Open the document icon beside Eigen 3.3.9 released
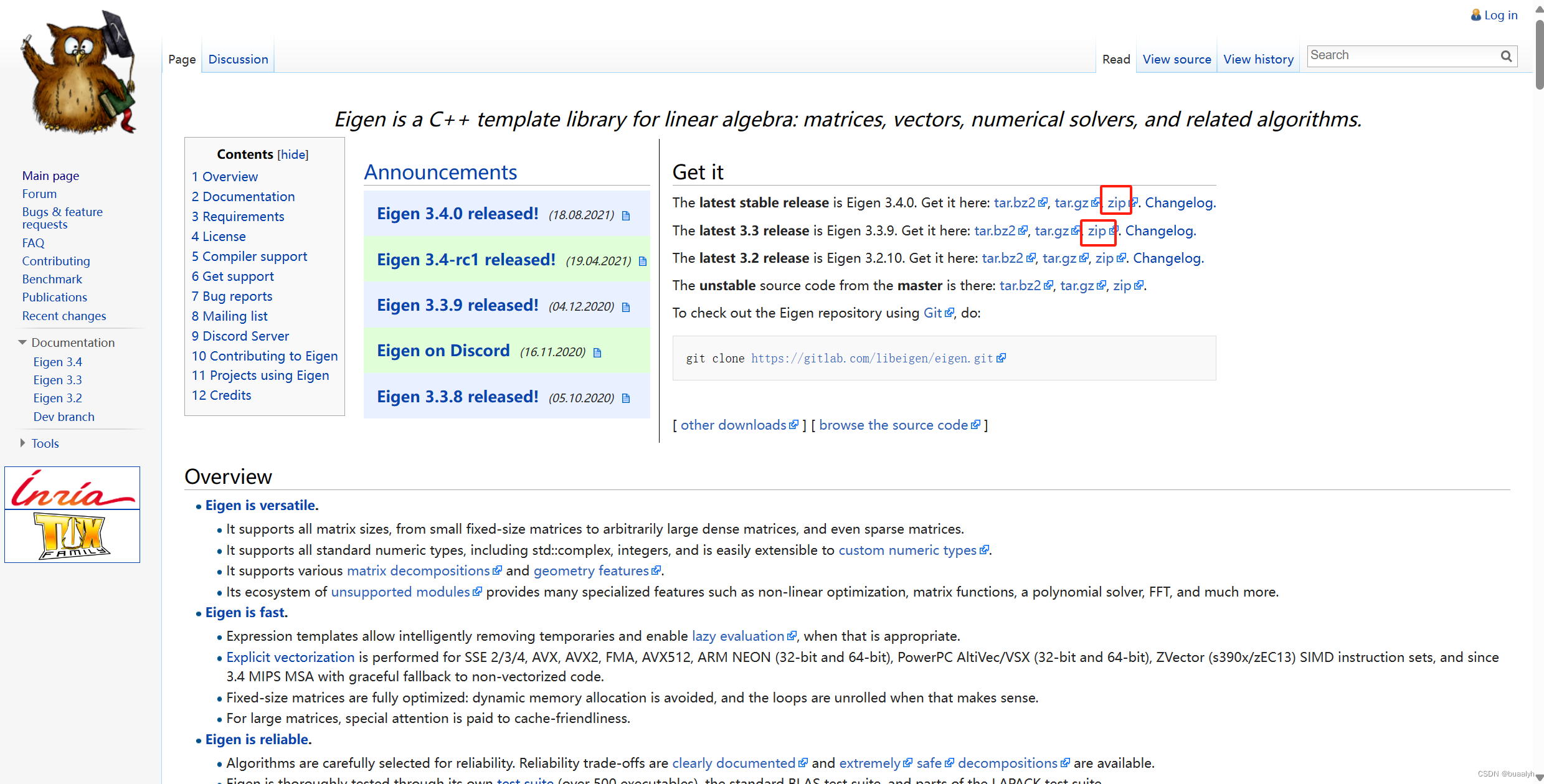 click(627, 306)
